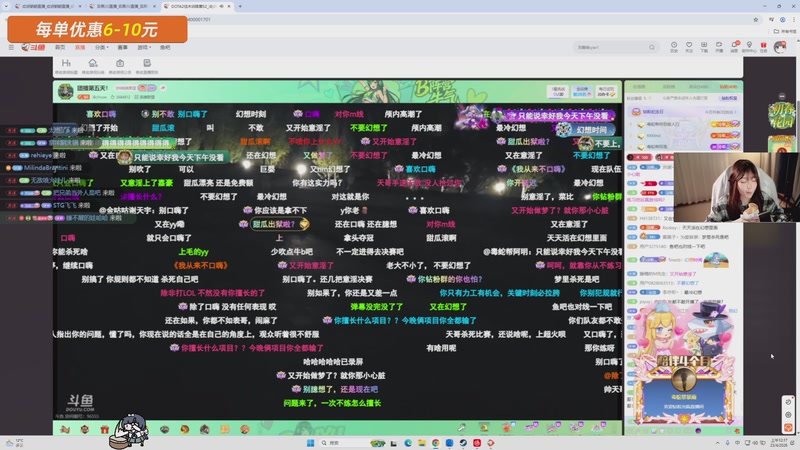Screen dimensions: 800x450
Task: Bookmark this page with the star icon
Action: tap(756, 19)
